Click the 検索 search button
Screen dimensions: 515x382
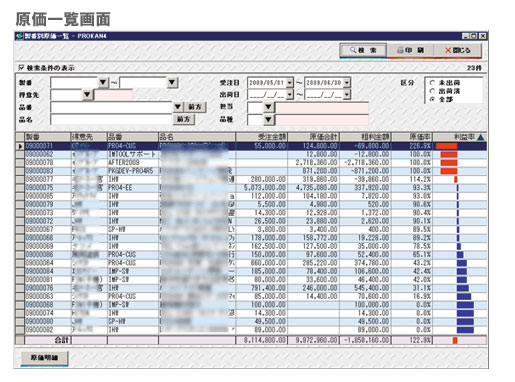pos(363,51)
